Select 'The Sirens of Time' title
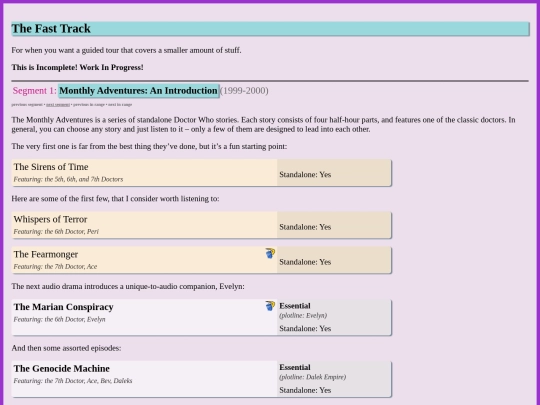540x405 pixels. point(51,167)
